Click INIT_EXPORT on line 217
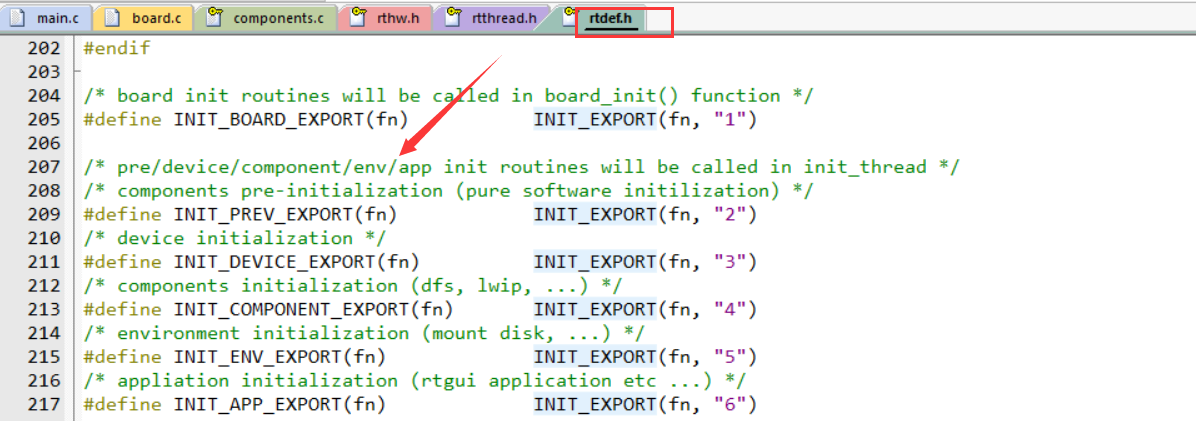Viewport: 1196px width, 421px height. (x=595, y=404)
